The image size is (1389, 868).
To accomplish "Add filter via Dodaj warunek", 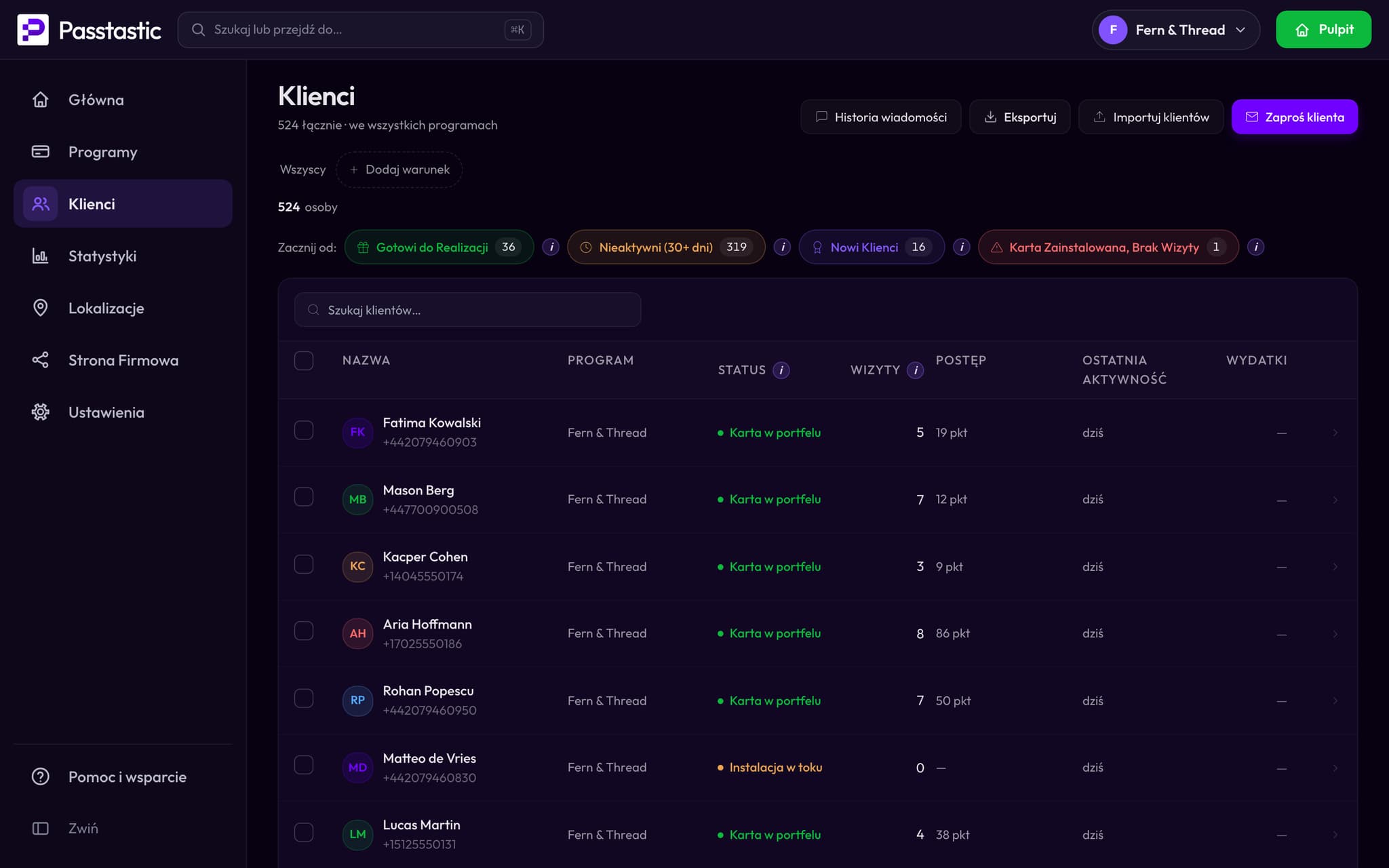I will click(x=399, y=170).
